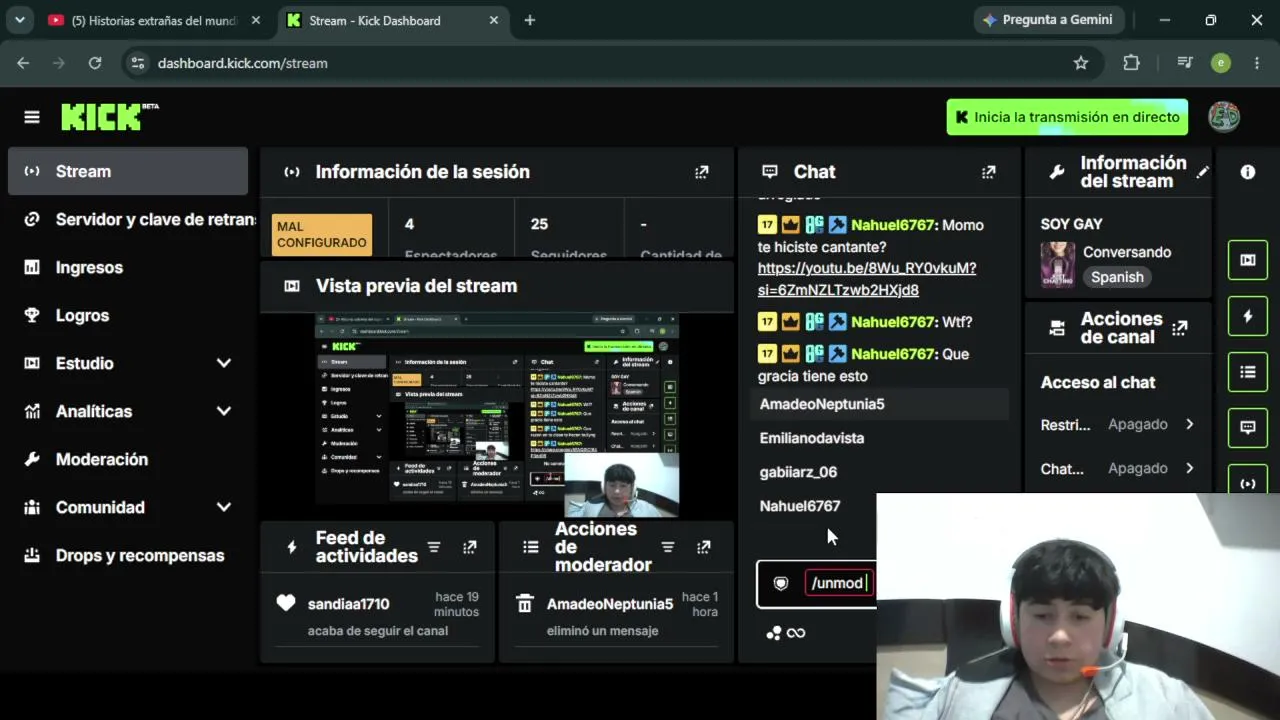Viewport: 1280px width, 720px height.
Task: Open the browser profile avatar
Action: [x=1221, y=63]
